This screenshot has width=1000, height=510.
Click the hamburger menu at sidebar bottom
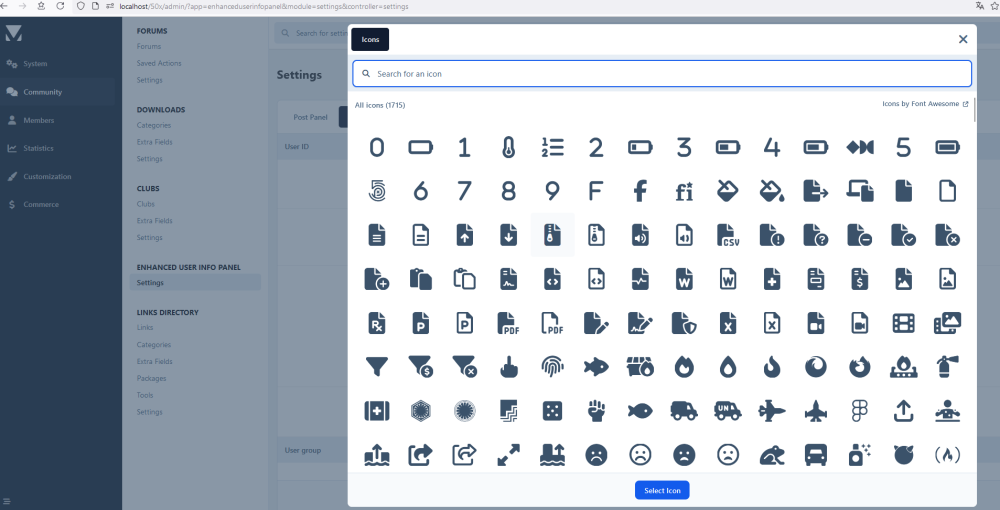pyautogui.click(x=6, y=502)
